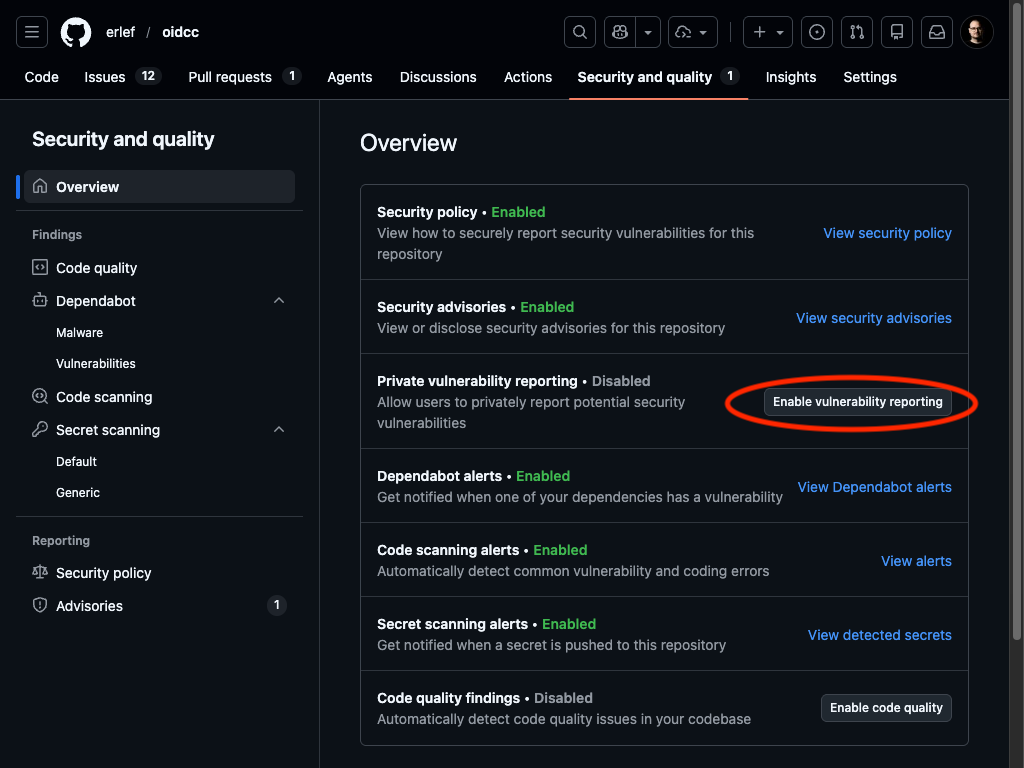Switch to the Actions tab

[528, 77]
